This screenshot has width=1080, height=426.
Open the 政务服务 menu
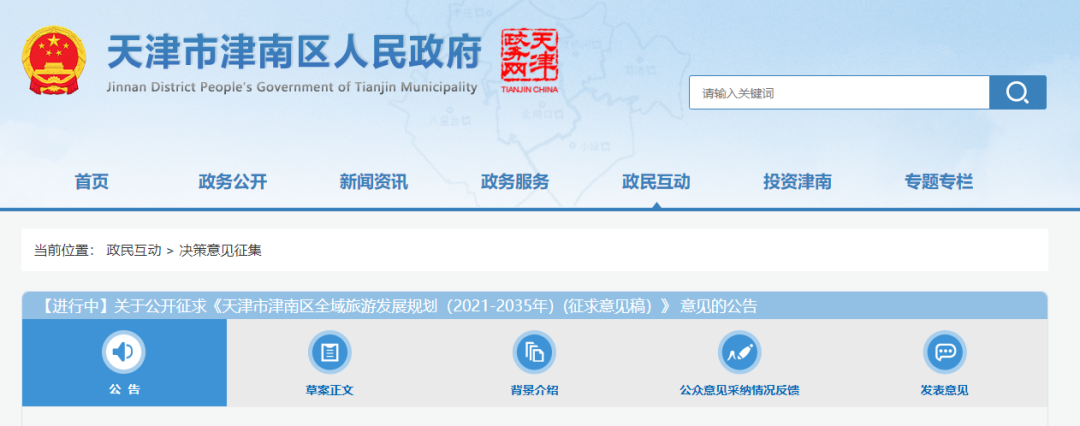click(x=515, y=182)
